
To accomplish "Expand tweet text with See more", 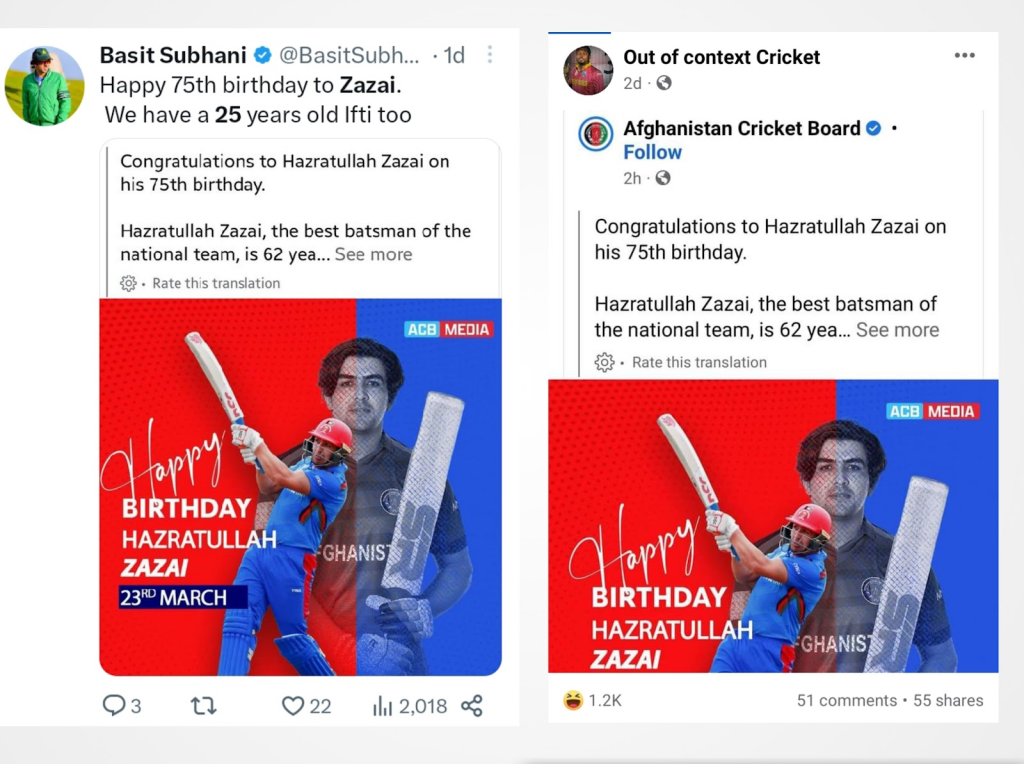I will click(x=374, y=254).
